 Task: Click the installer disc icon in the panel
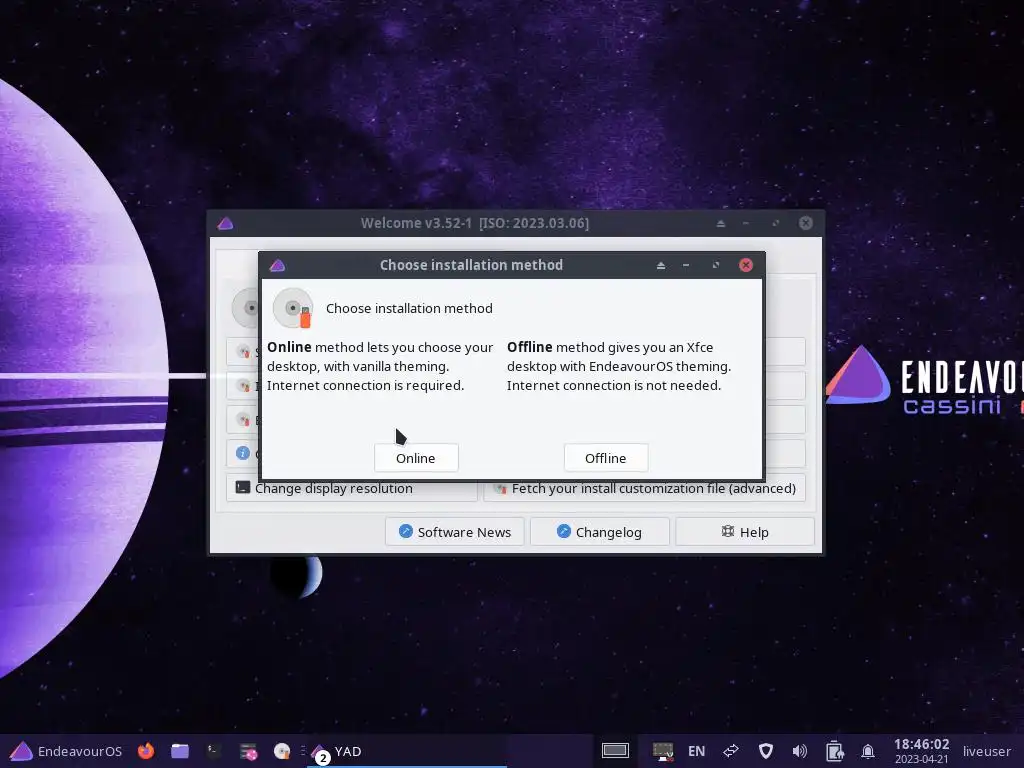point(282,751)
